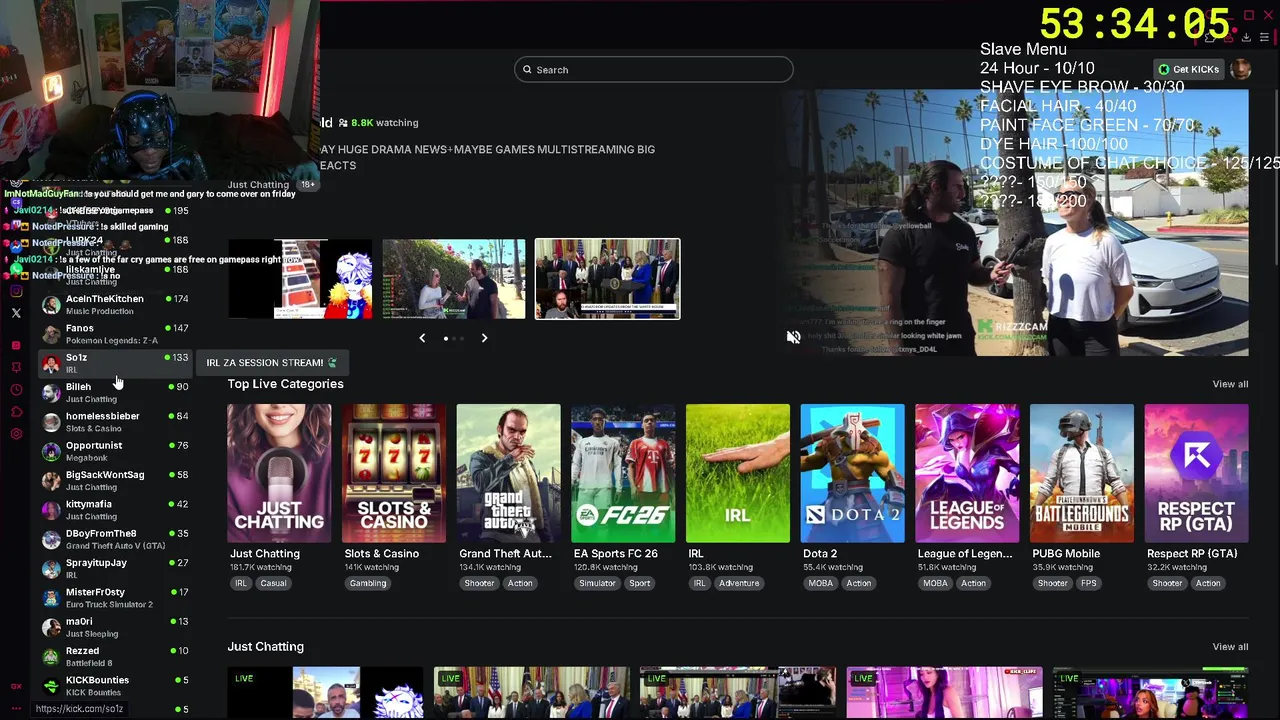This screenshot has width=1280, height=720.
Task: Go to next featured stream
Action: [x=484, y=338]
